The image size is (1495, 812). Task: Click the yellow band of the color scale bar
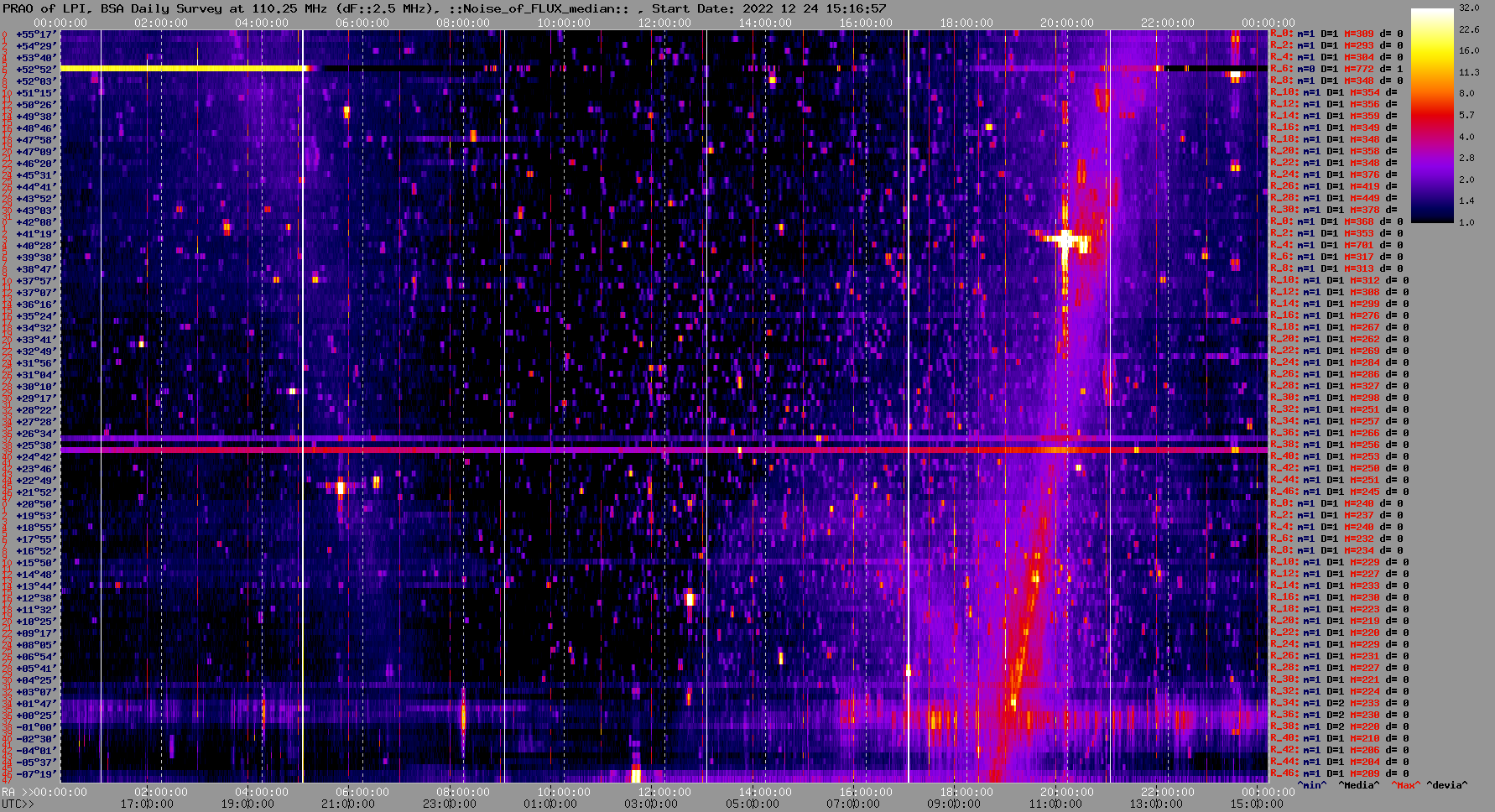click(1432, 50)
